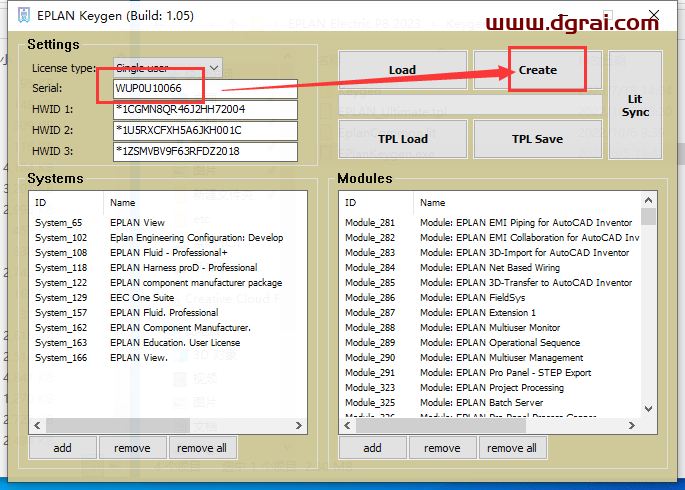The height and width of the screenshot is (490, 685).
Task: Click the Systems Name column header
Action: (205, 203)
